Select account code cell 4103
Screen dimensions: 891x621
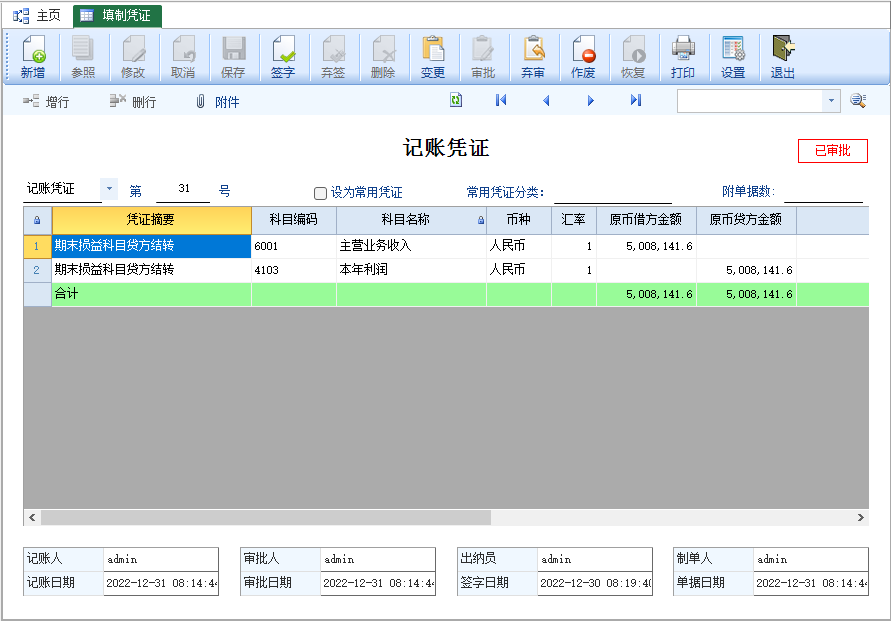click(x=294, y=270)
